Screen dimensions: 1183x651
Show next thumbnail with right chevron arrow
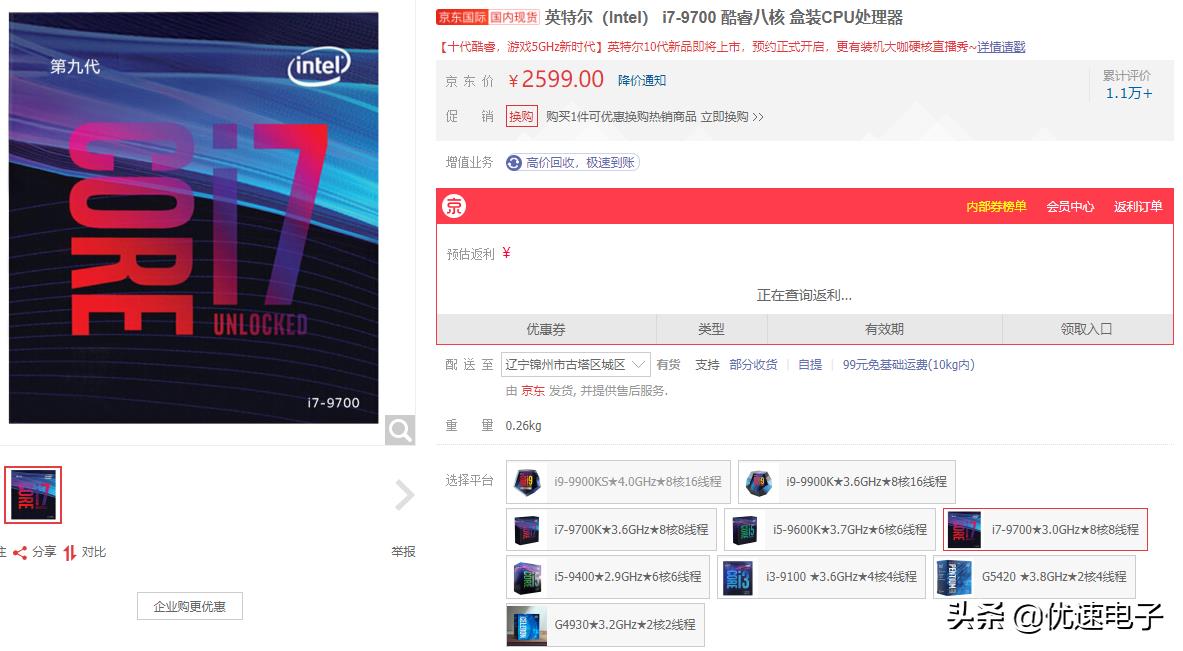[404, 496]
